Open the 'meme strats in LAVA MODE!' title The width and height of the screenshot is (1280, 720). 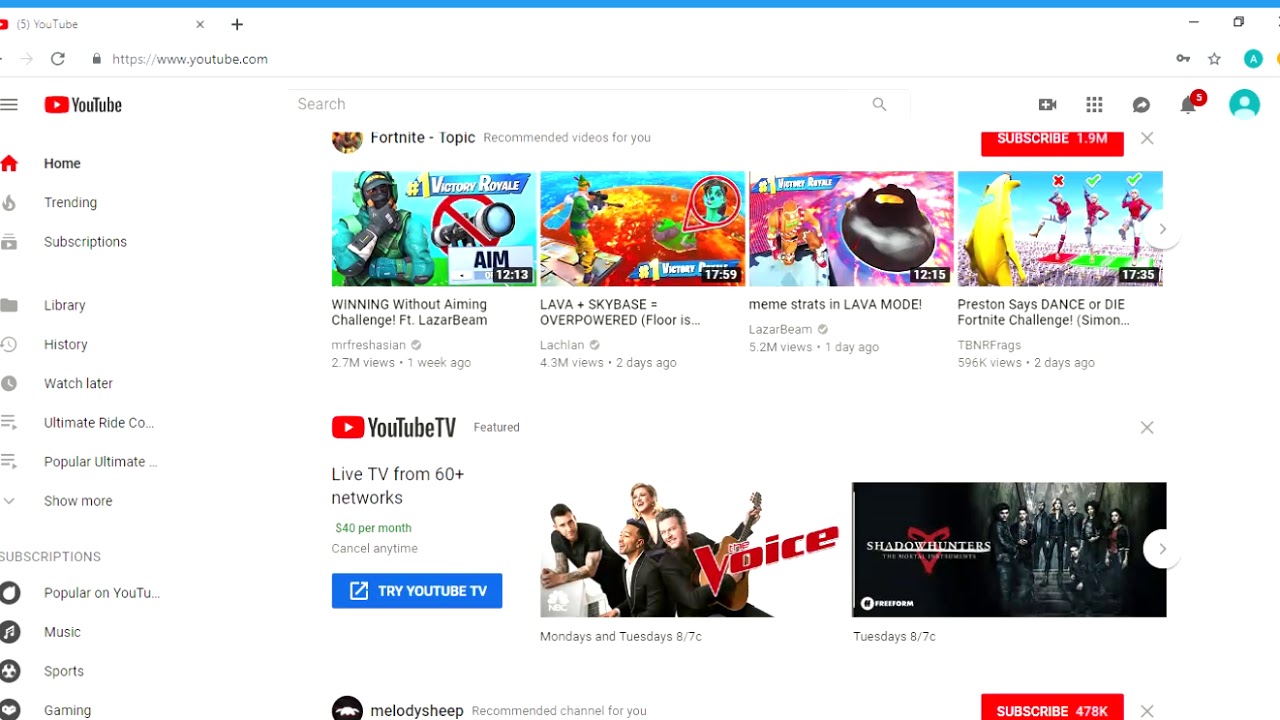point(835,304)
